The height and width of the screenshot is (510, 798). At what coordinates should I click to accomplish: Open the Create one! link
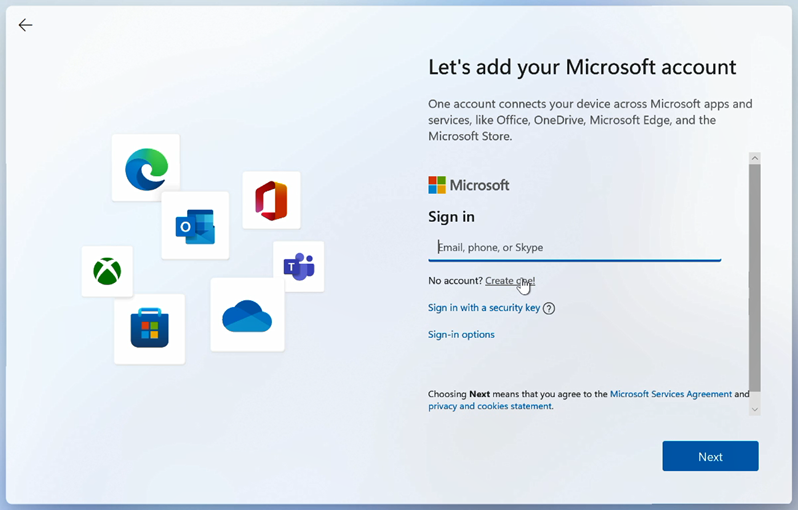tap(510, 280)
